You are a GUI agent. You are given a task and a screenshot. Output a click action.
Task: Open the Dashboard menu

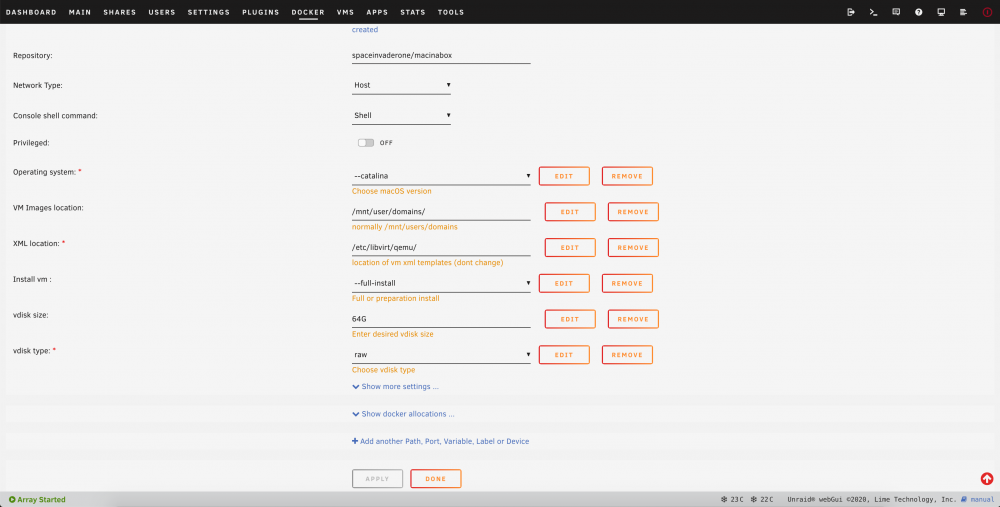31,12
